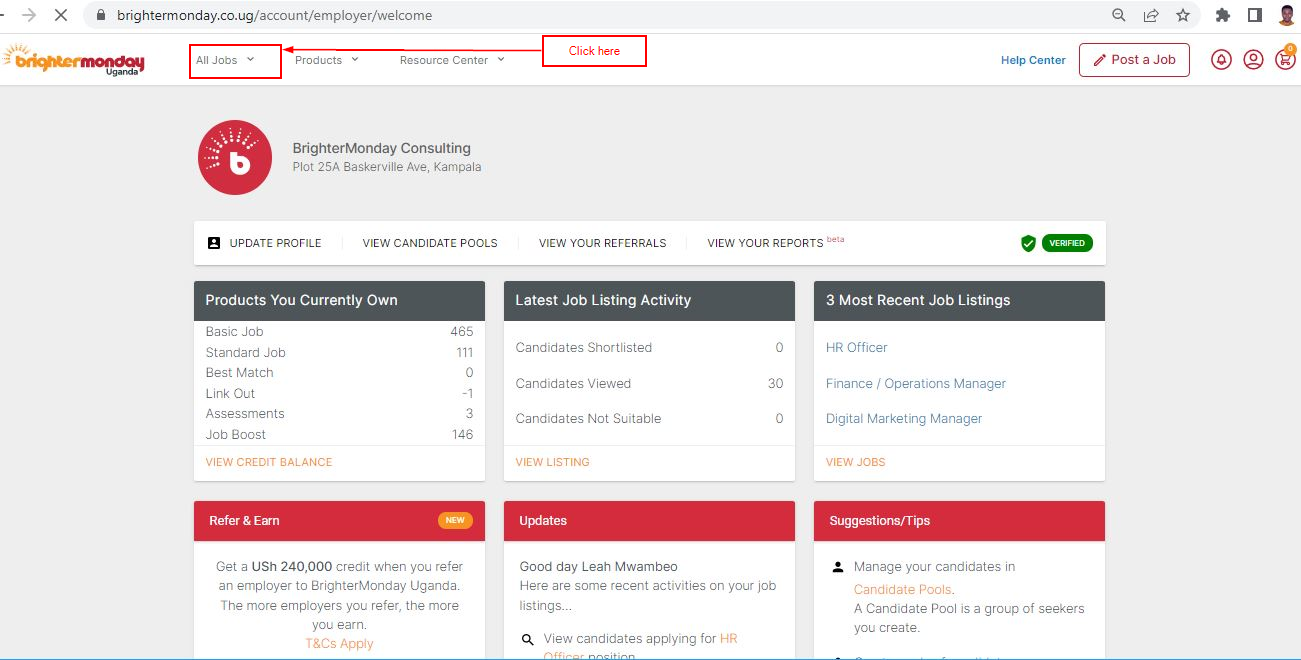This screenshot has width=1301, height=660.
Task: Click Candidates Viewed row
Action: click(649, 384)
